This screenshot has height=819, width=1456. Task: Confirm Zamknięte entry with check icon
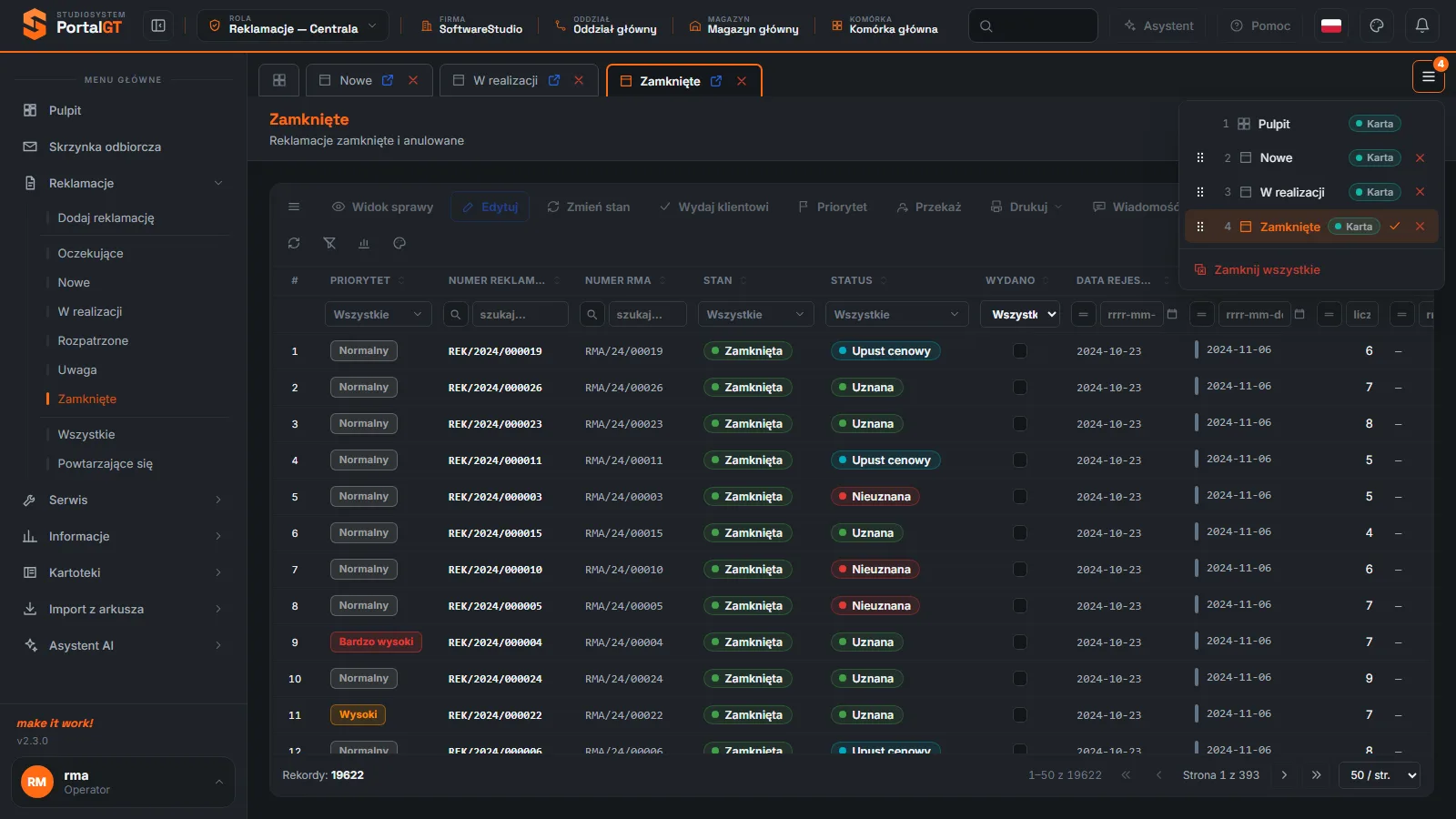coord(1394,227)
